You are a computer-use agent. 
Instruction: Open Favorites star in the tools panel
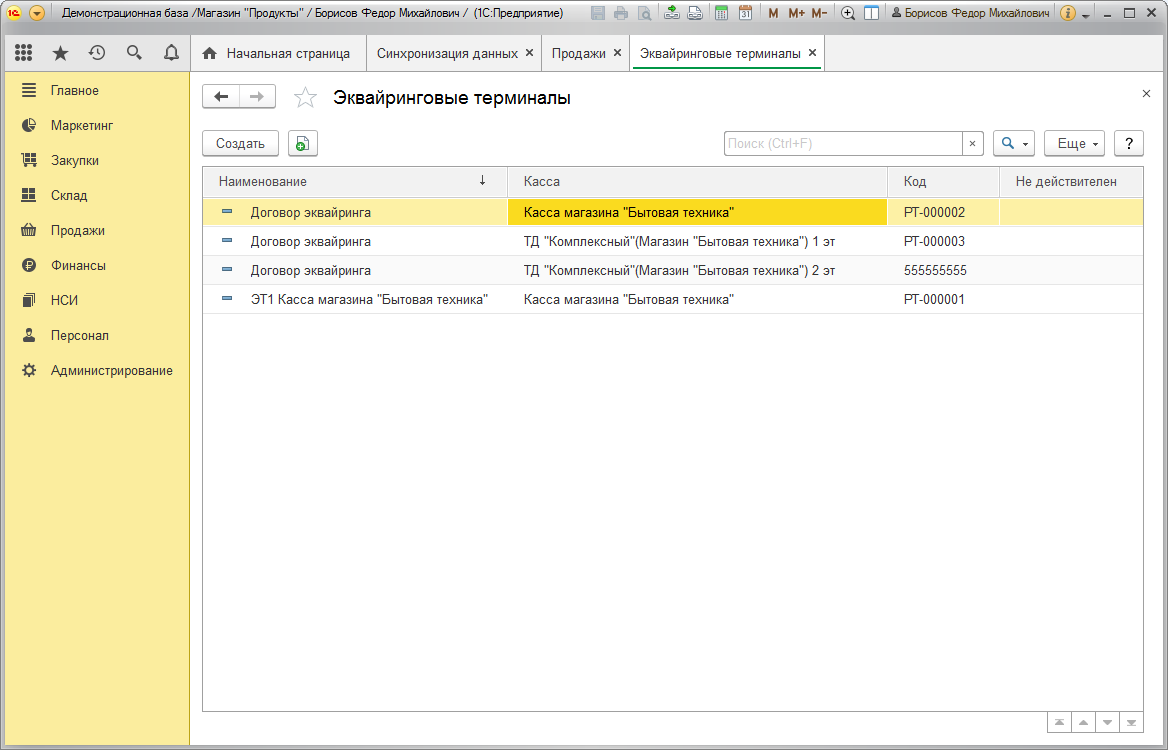pyautogui.click(x=60, y=53)
